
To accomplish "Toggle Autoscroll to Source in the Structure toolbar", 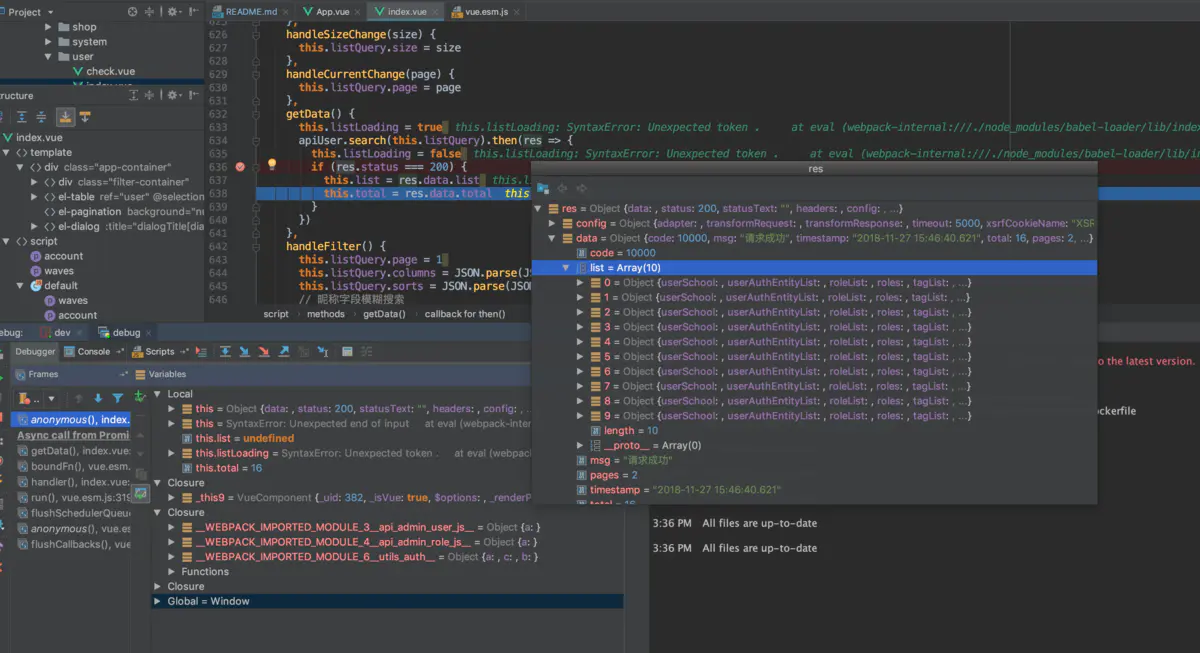I will [x=65, y=117].
